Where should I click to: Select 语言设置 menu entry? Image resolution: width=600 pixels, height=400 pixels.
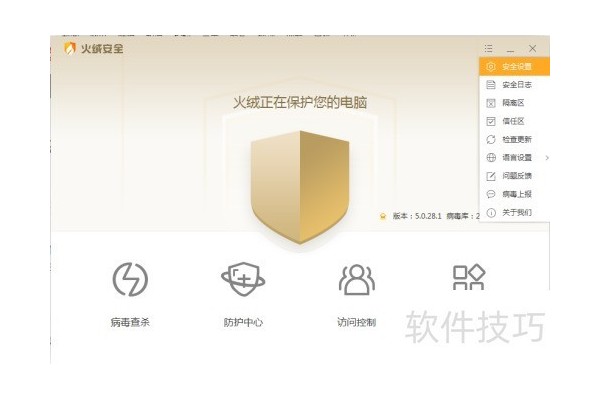tap(514, 158)
